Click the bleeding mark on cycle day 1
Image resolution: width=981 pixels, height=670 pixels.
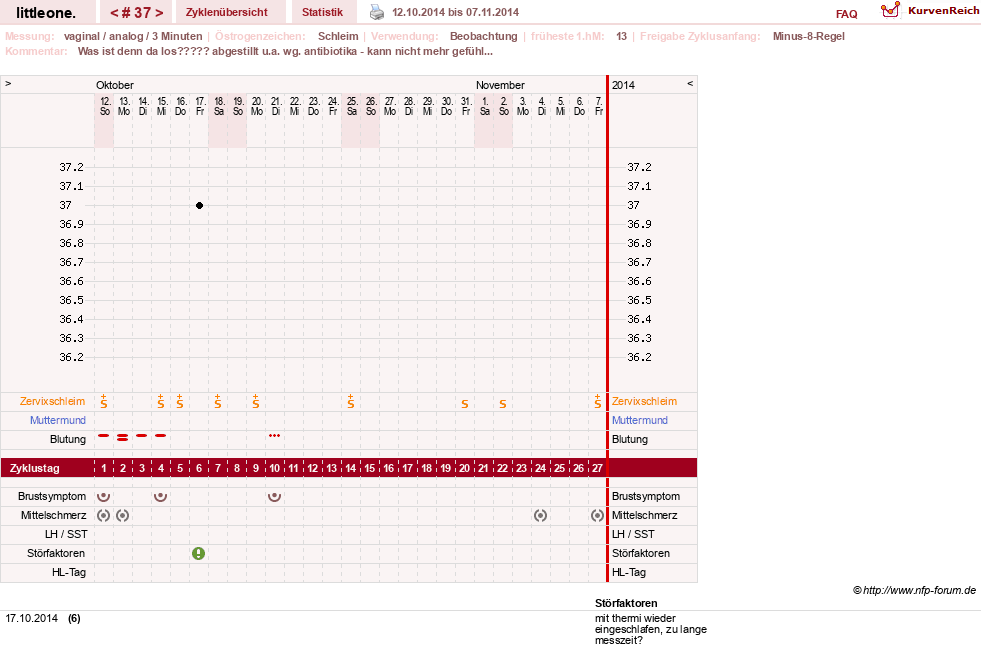pyautogui.click(x=104, y=435)
